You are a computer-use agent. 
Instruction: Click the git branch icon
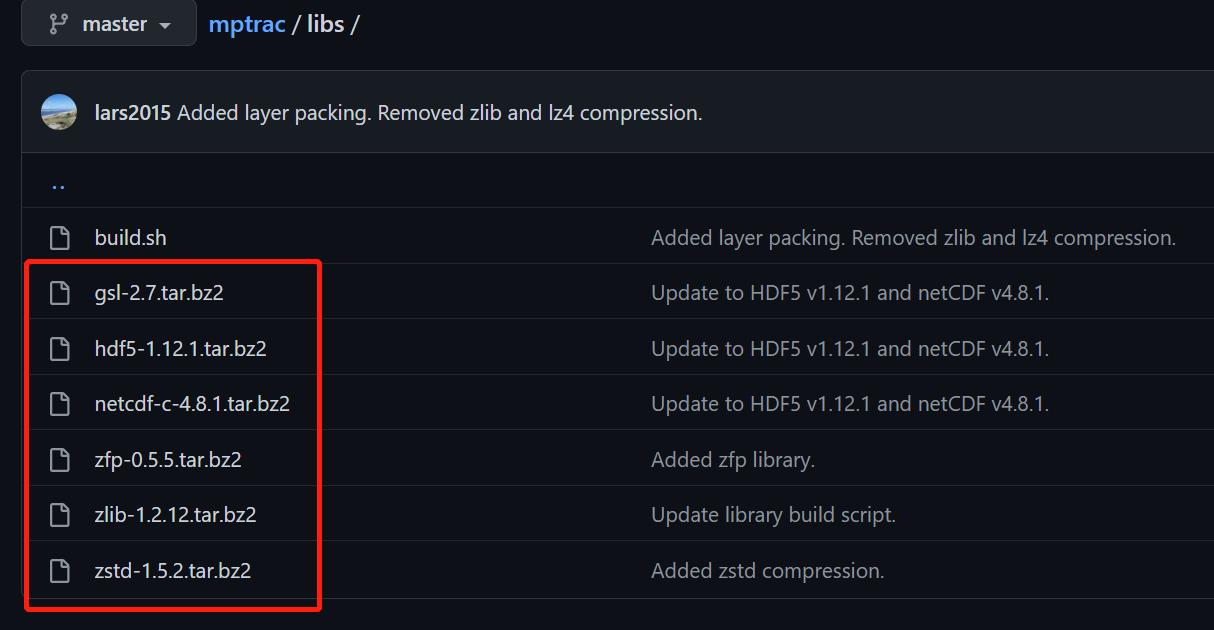(x=60, y=24)
